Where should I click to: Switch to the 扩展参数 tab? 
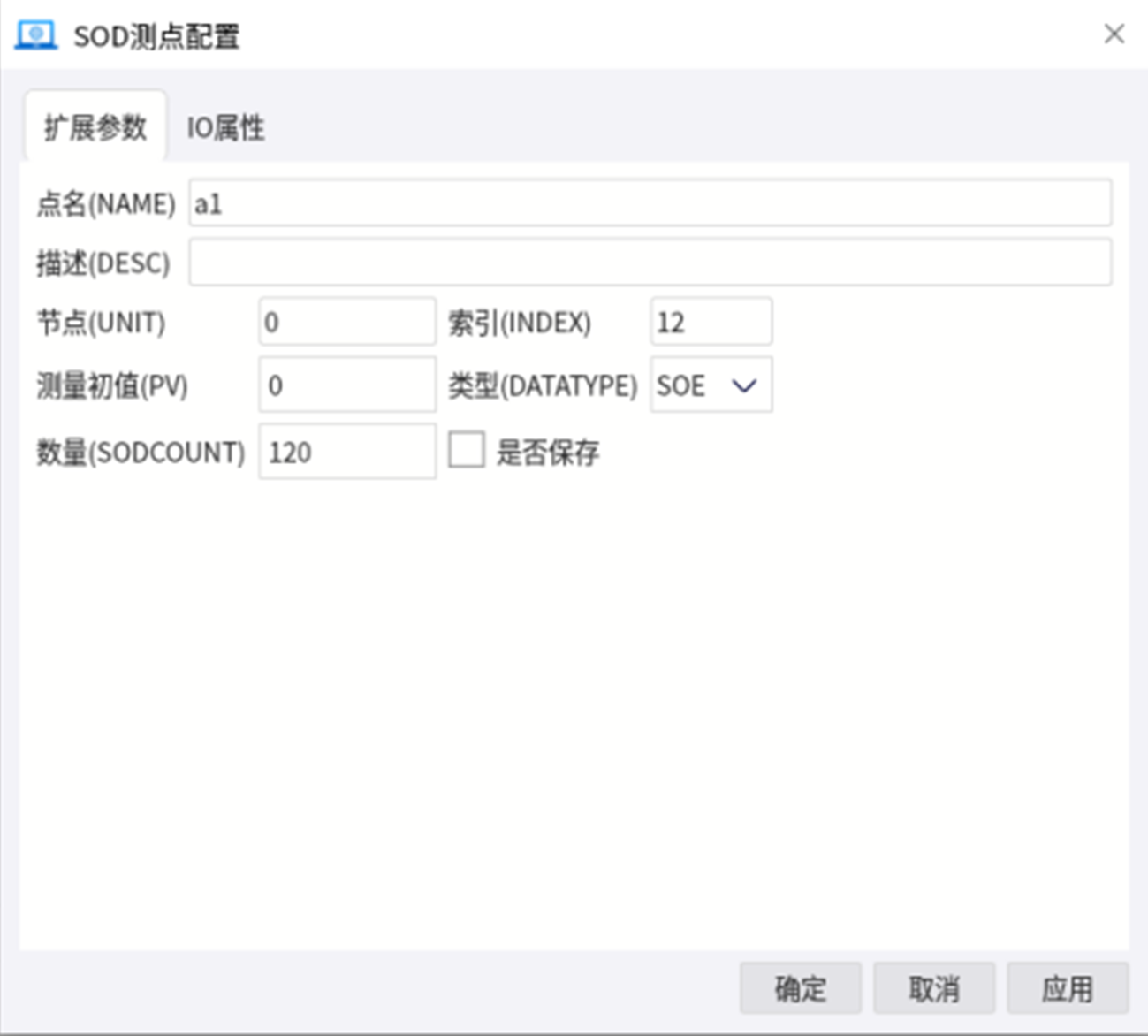coord(95,128)
